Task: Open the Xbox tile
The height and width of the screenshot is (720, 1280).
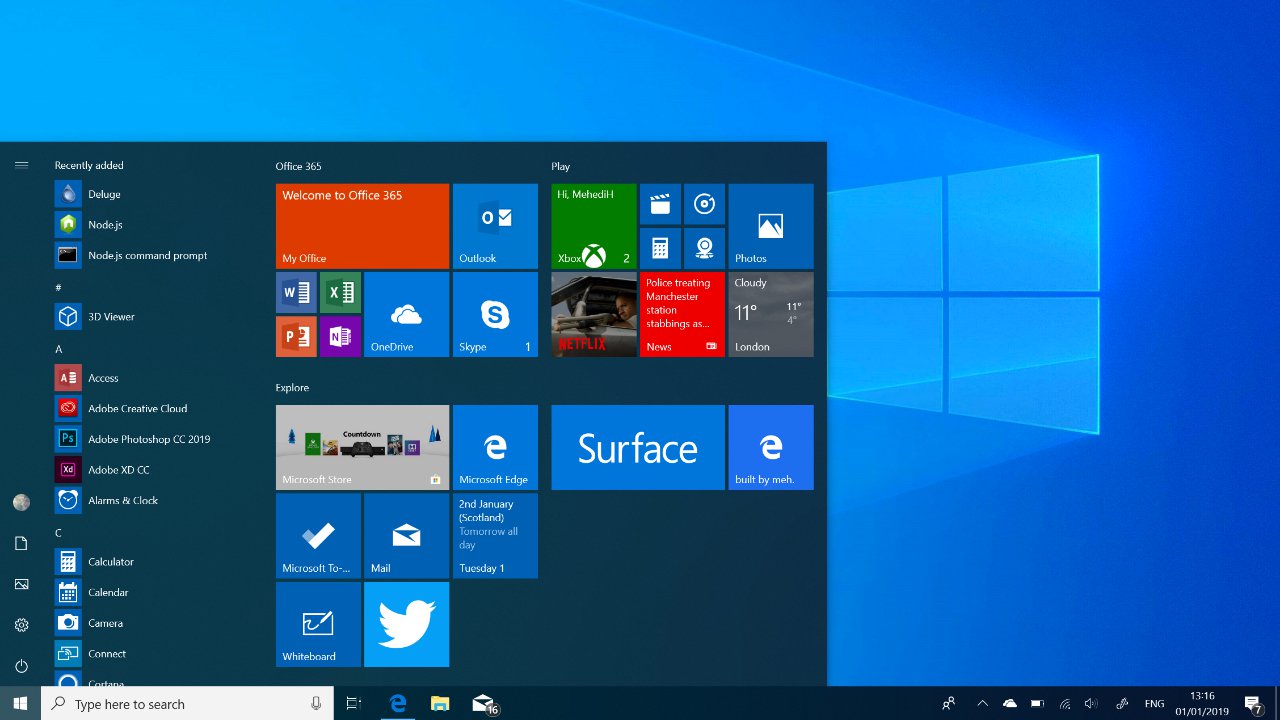Action: (592, 226)
